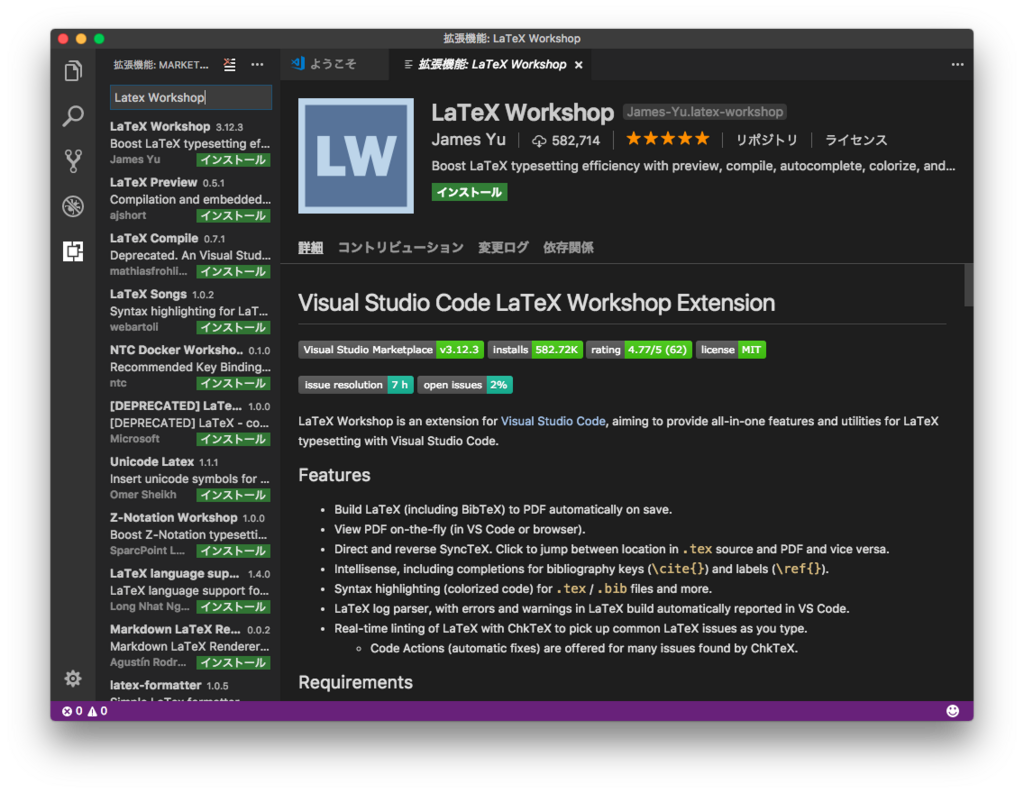Viewport: 1024px width, 793px height.
Task: Select NTC Docker Workshop in results
Action: pyautogui.click(x=190, y=366)
